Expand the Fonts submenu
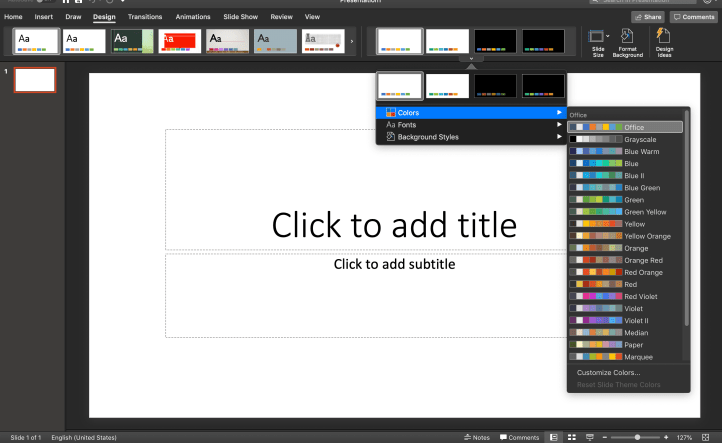Screen dimensions: 722x443 470,124
